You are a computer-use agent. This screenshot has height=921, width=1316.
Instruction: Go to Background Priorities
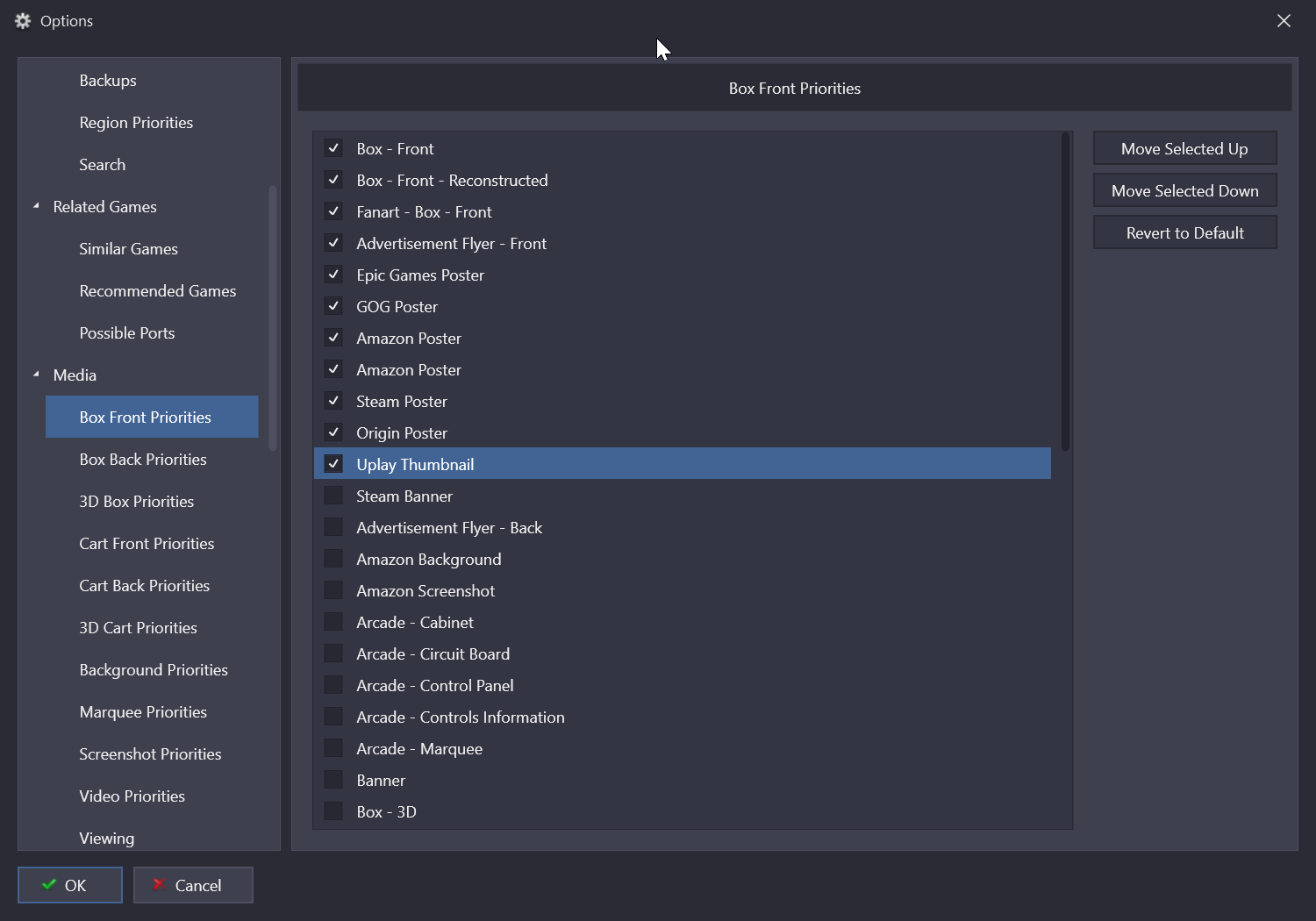(x=154, y=669)
